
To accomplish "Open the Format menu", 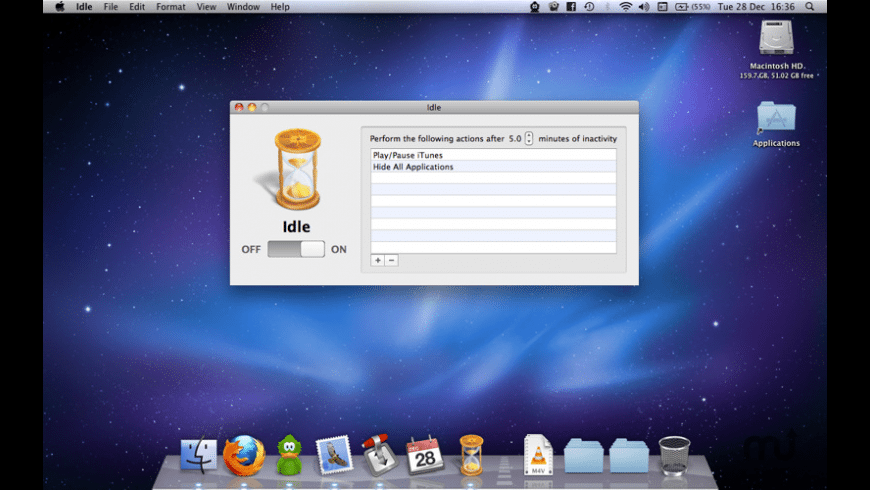I will pos(171,7).
